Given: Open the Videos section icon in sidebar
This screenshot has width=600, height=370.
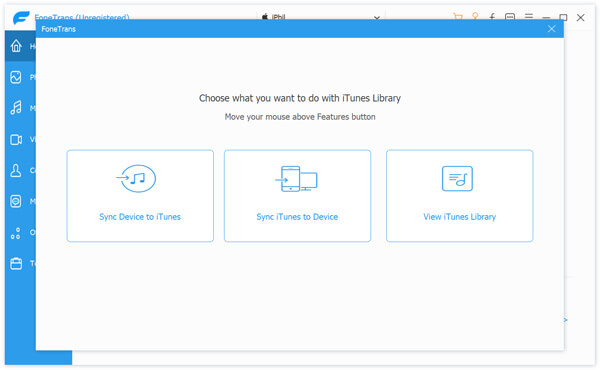Looking at the screenshot, I should pos(16,140).
